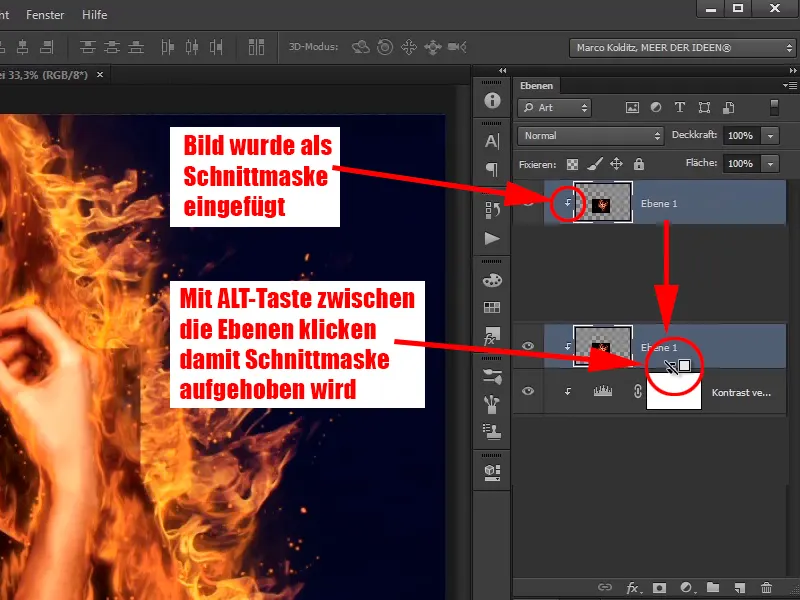The width and height of the screenshot is (800, 600).
Task: Toggle lock image pixels brush icon
Action: click(x=594, y=164)
